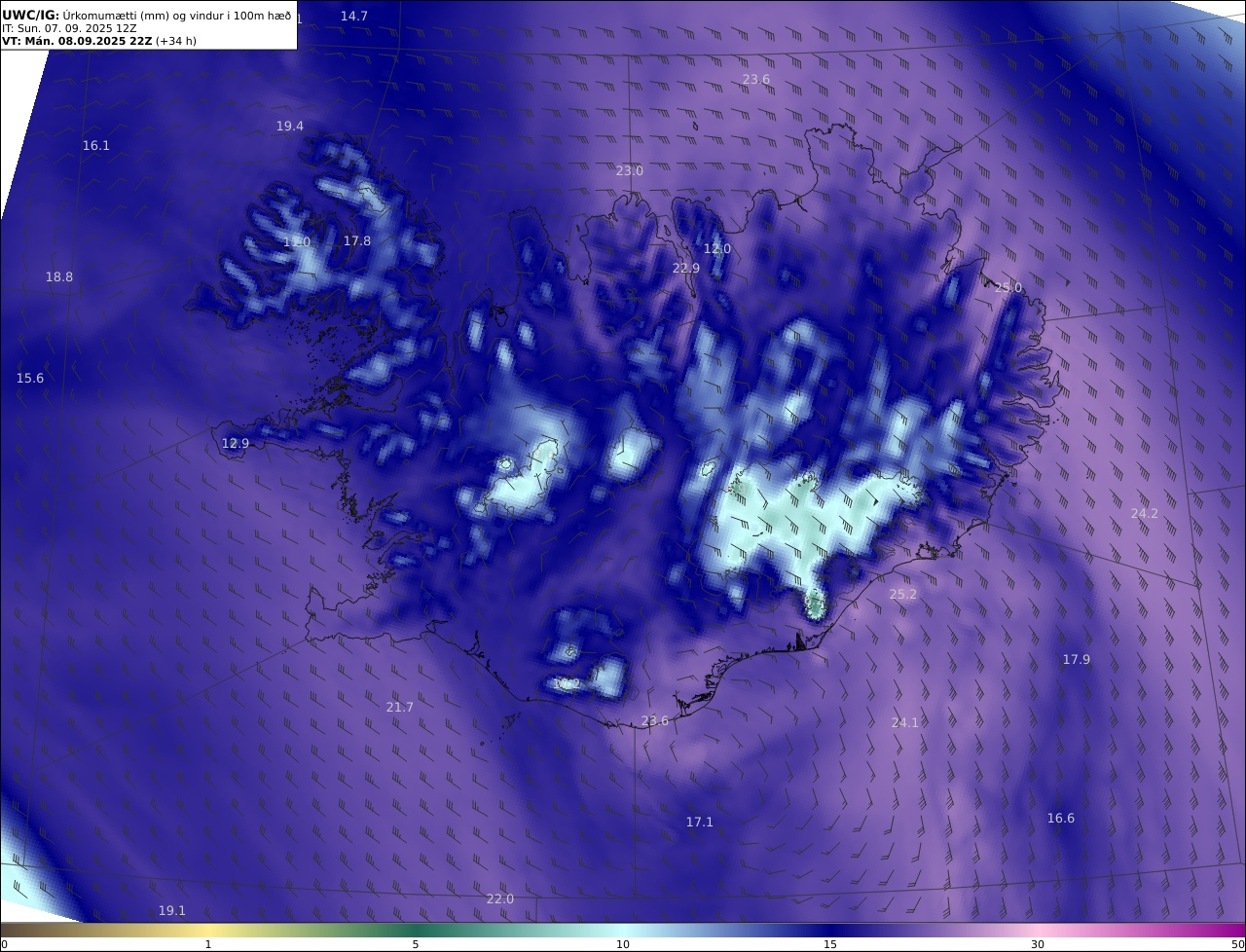The width and height of the screenshot is (1246, 952).
Task: Select the wind value 17.9
Action: [1077, 660]
